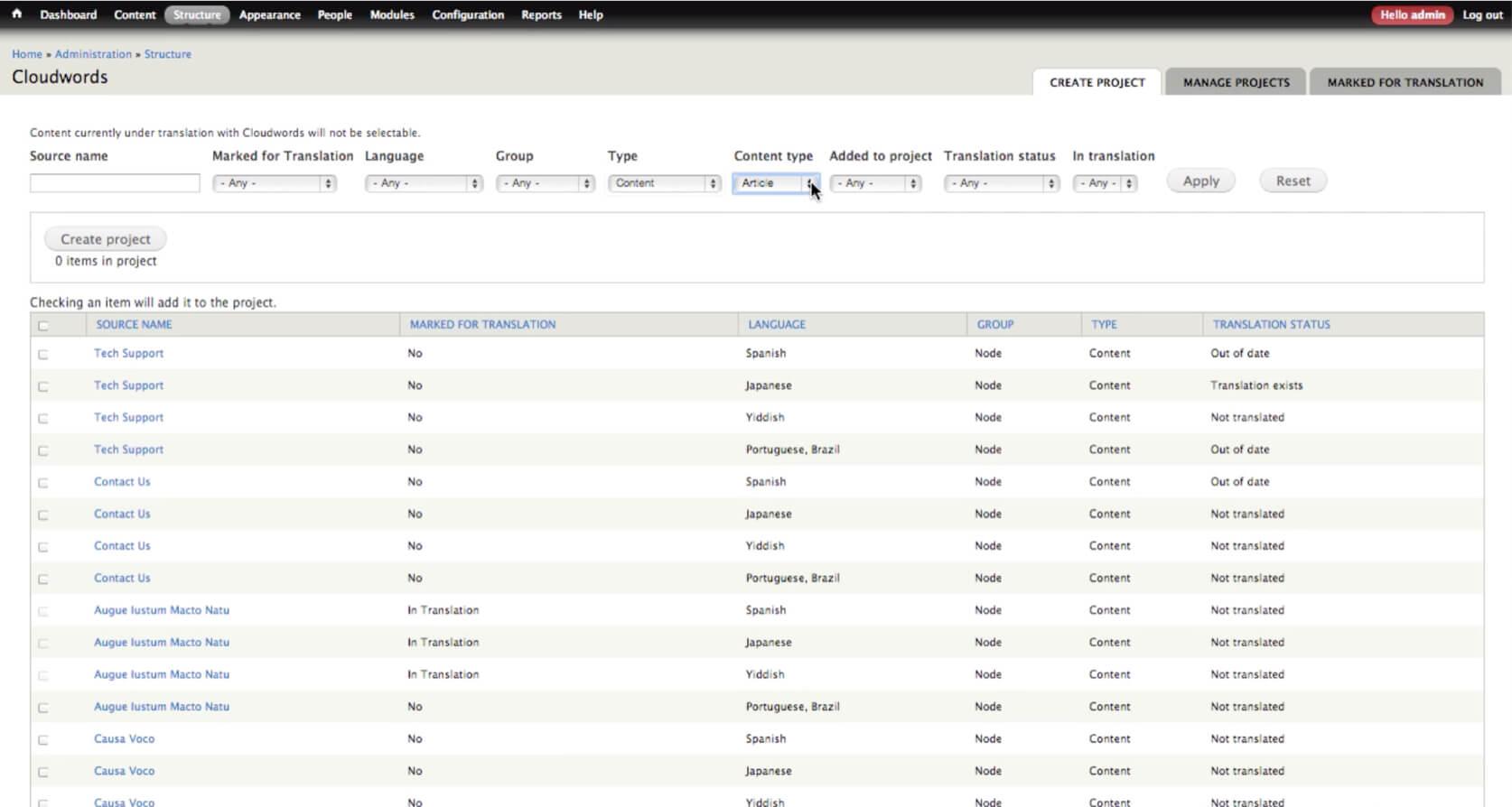Open the Marked for Translation tab
The height and width of the screenshot is (807, 1512).
pos(1405,82)
